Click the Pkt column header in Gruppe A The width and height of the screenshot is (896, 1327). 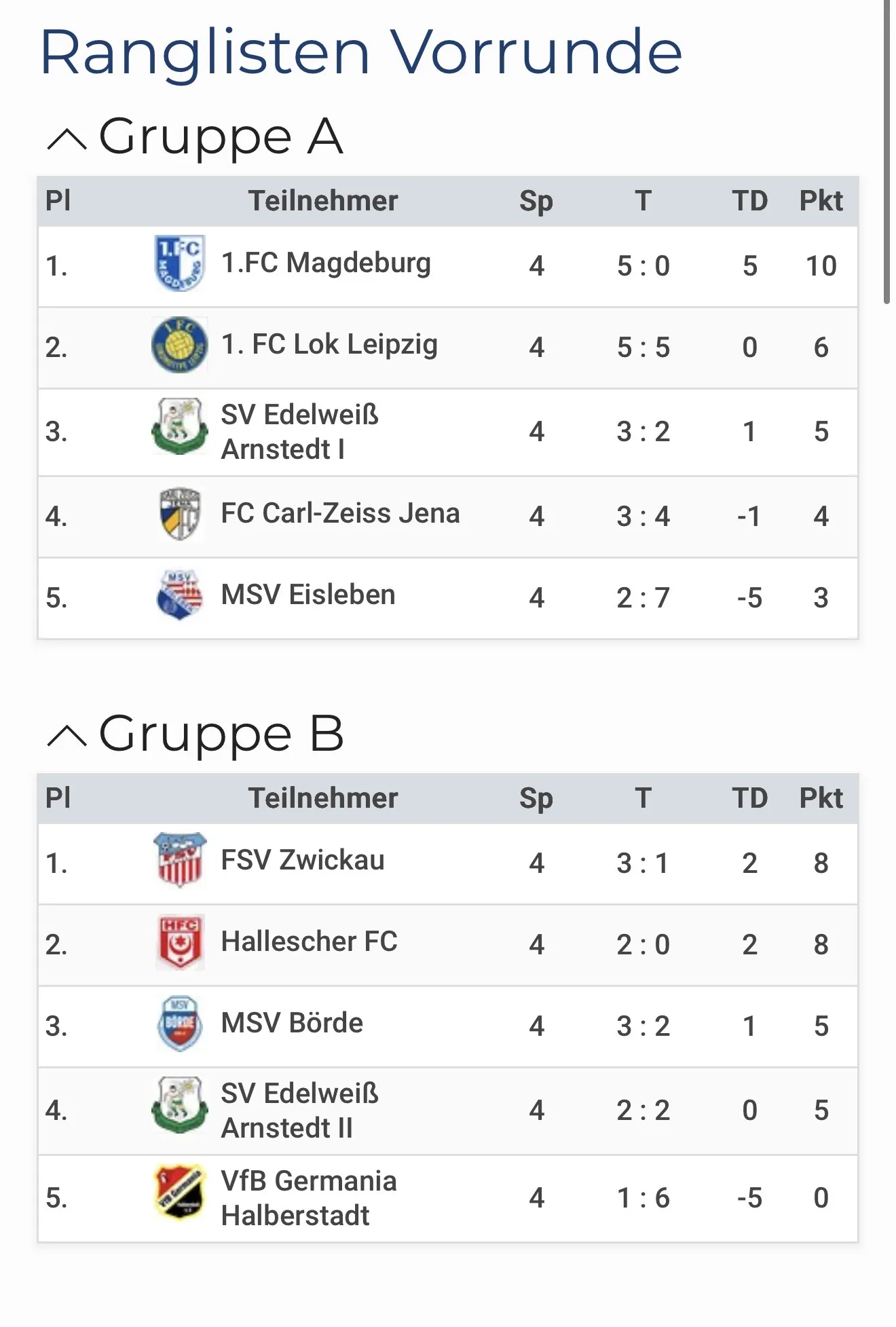[821, 201]
